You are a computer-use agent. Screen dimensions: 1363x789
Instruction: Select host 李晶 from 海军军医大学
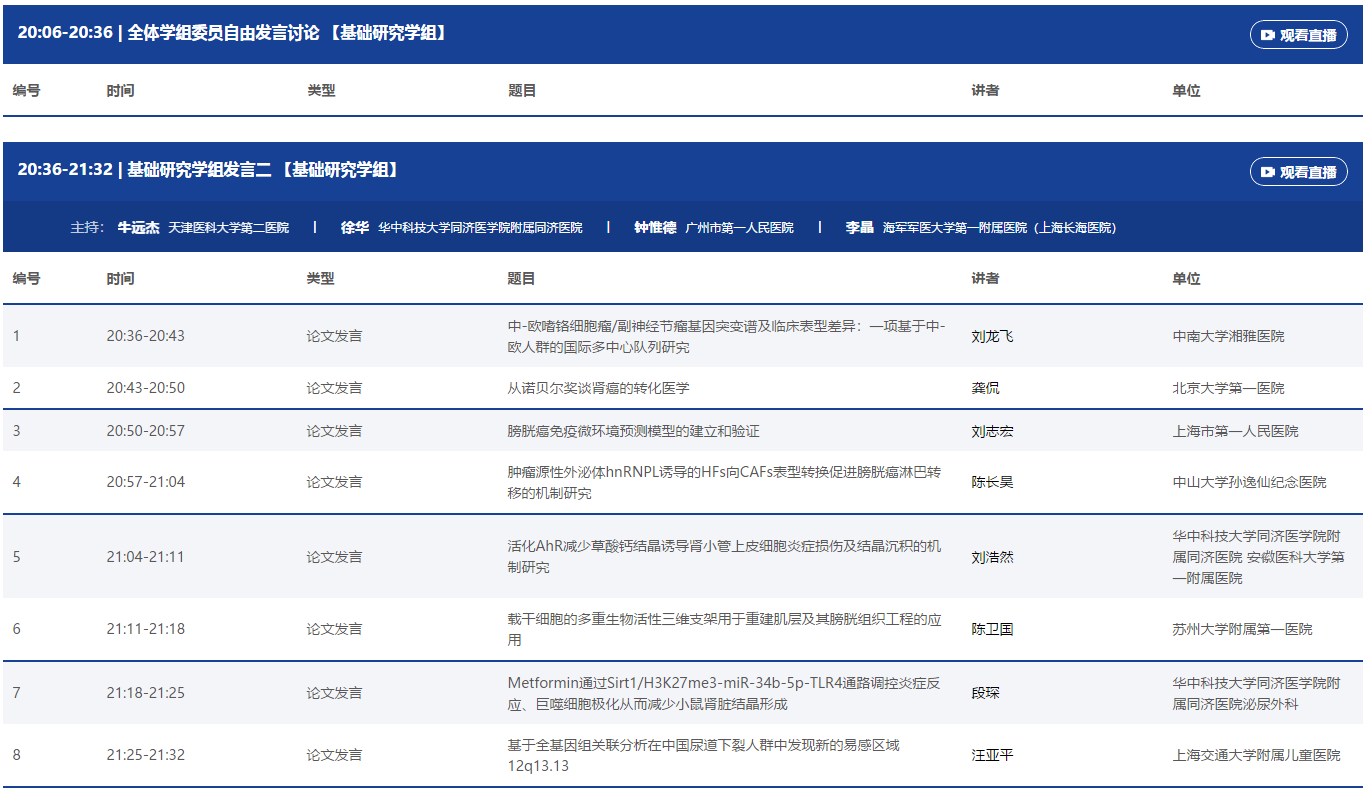(x=859, y=228)
